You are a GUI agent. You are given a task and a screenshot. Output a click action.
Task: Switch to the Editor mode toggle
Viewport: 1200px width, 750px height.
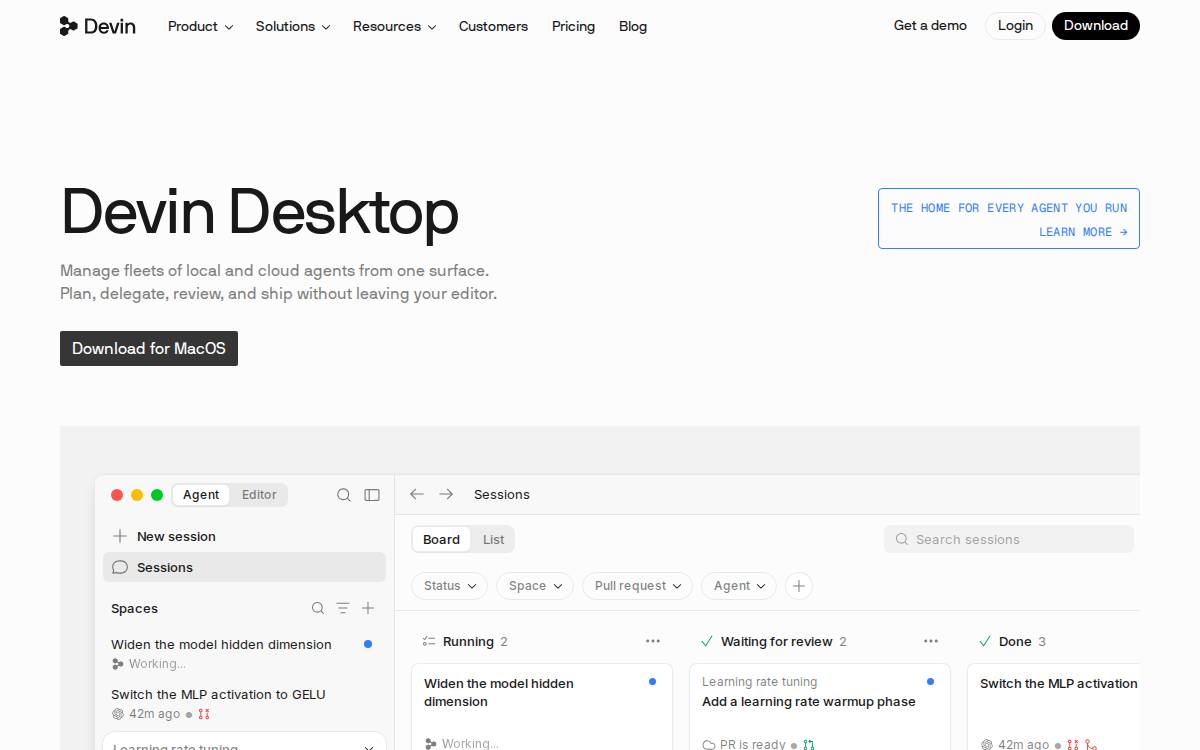coord(259,495)
